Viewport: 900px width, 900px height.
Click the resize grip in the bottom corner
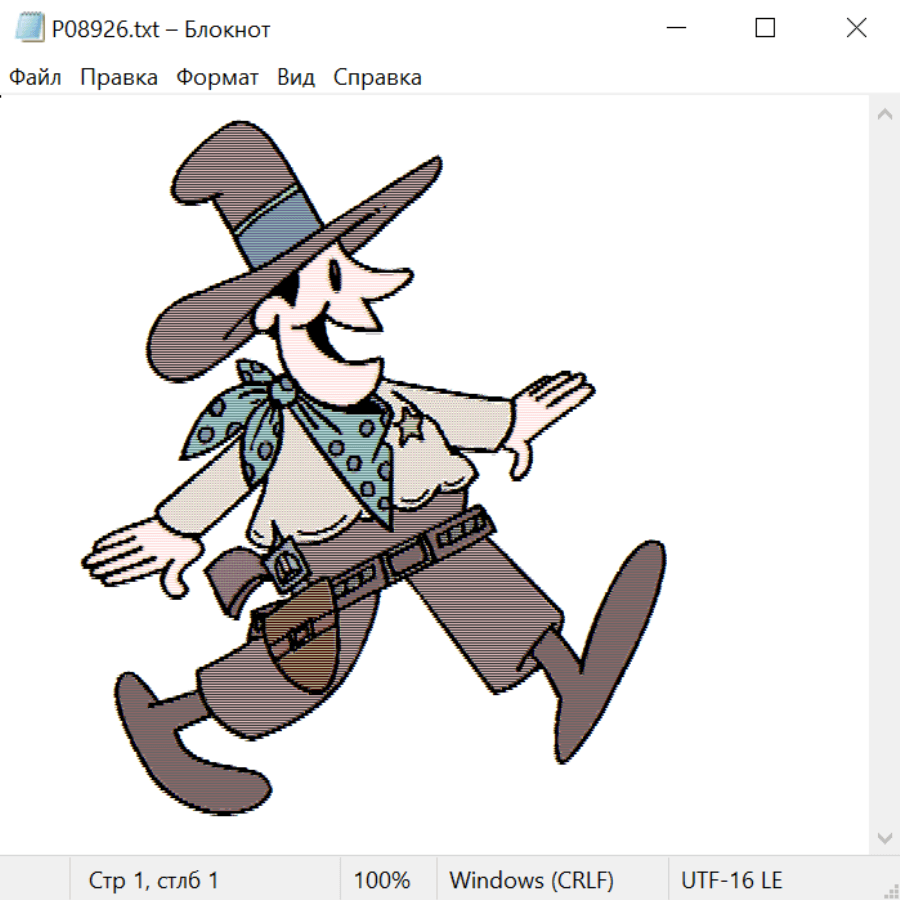pyautogui.click(x=890, y=890)
